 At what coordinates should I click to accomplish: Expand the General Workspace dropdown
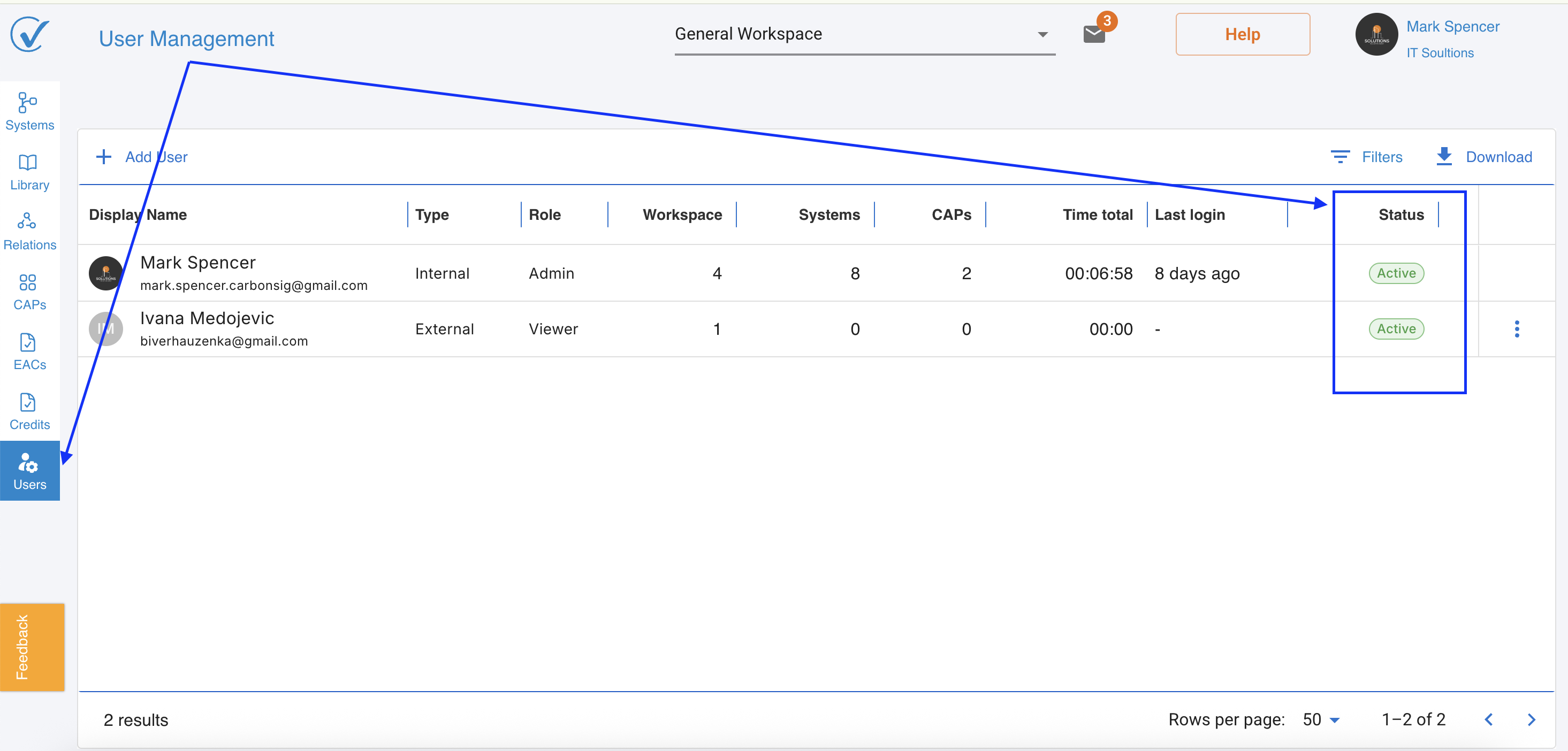(x=864, y=34)
